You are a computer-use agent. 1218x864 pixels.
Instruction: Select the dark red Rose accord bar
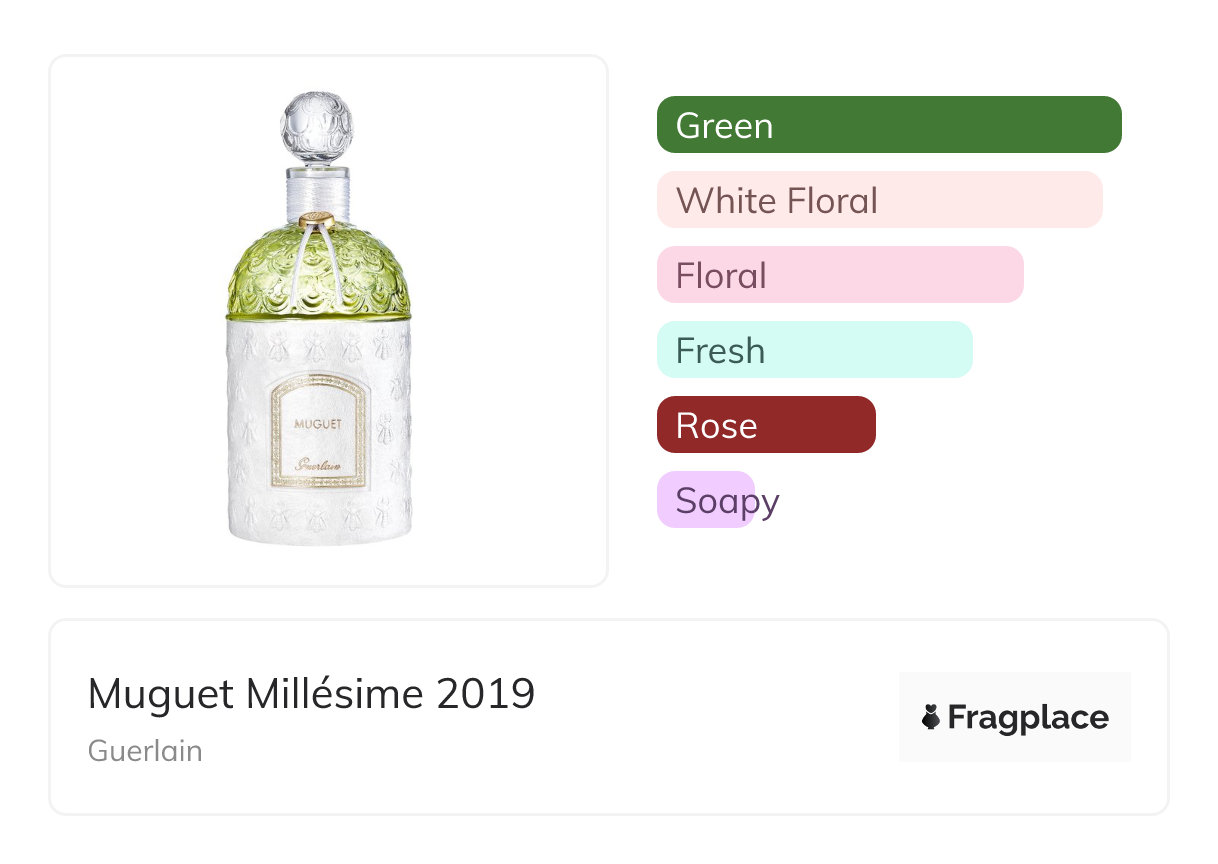click(x=766, y=425)
